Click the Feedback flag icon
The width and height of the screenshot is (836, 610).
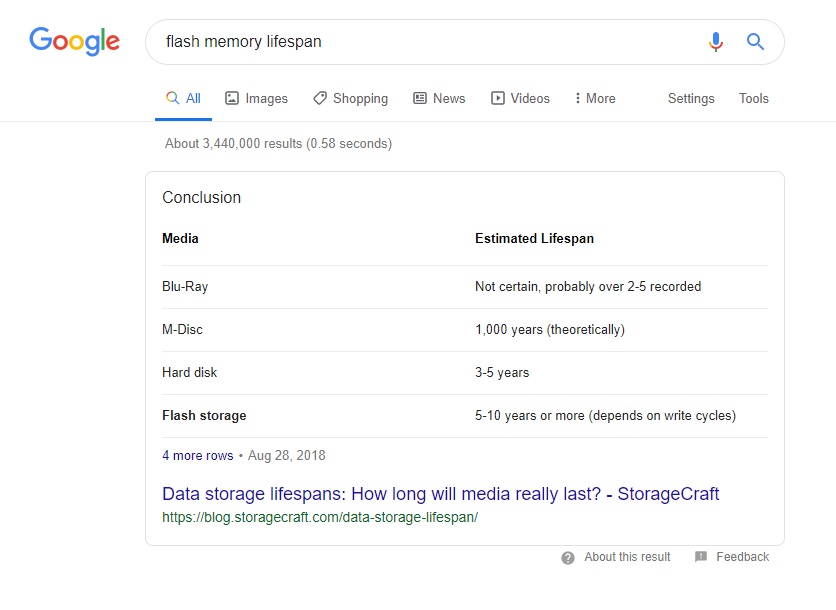click(x=701, y=557)
